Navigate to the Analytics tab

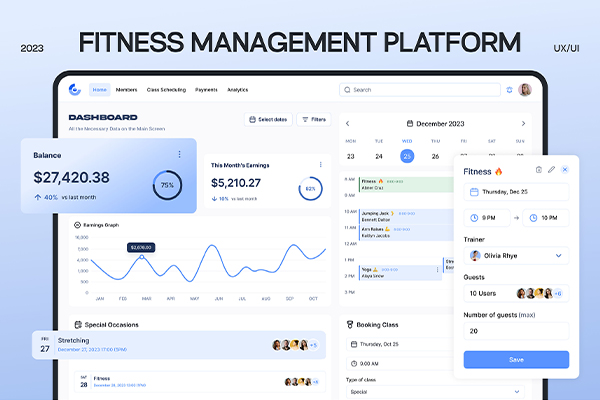click(x=238, y=89)
